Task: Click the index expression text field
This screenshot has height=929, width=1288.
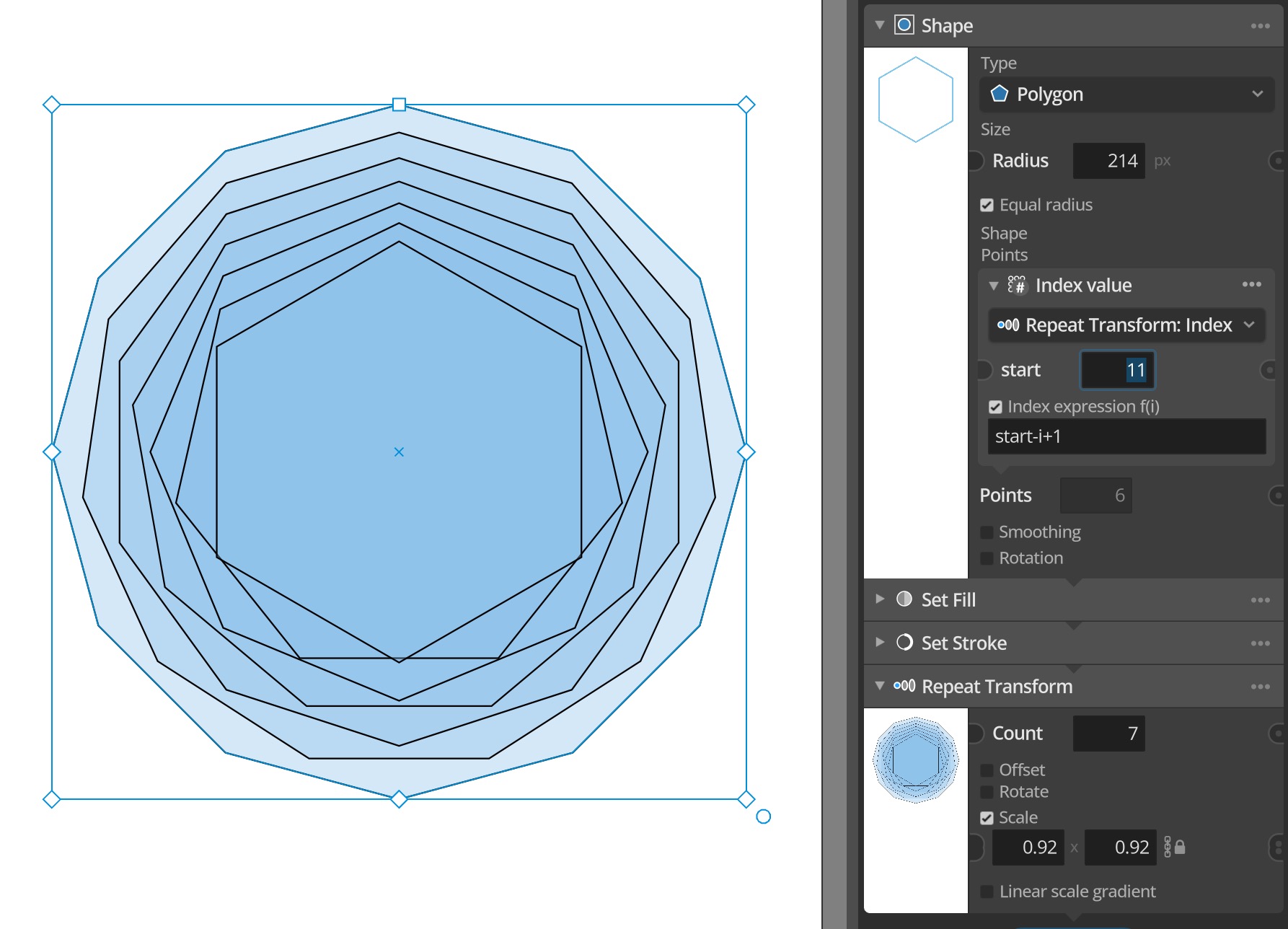Action: tap(1126, 437)
